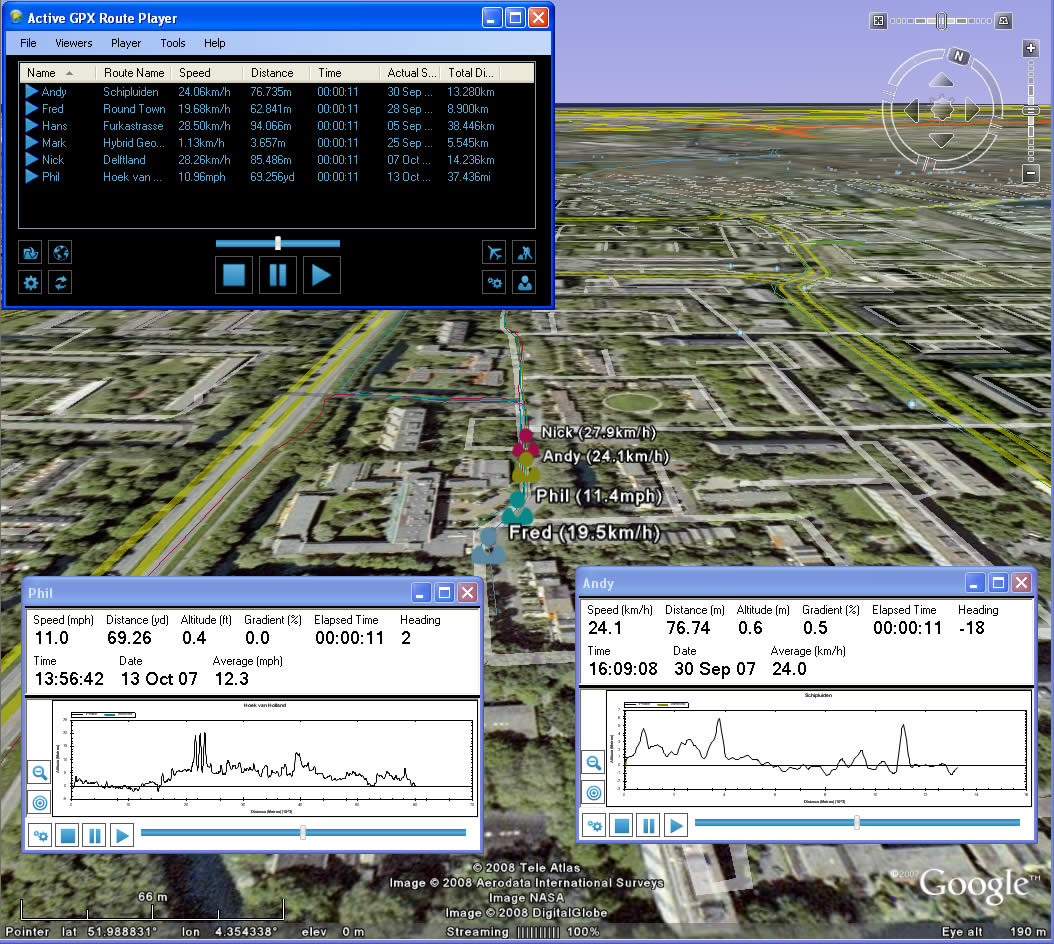Open the Tools menu
The height and width of the screenshot is (944, 1054).
[x=173, y=43]
